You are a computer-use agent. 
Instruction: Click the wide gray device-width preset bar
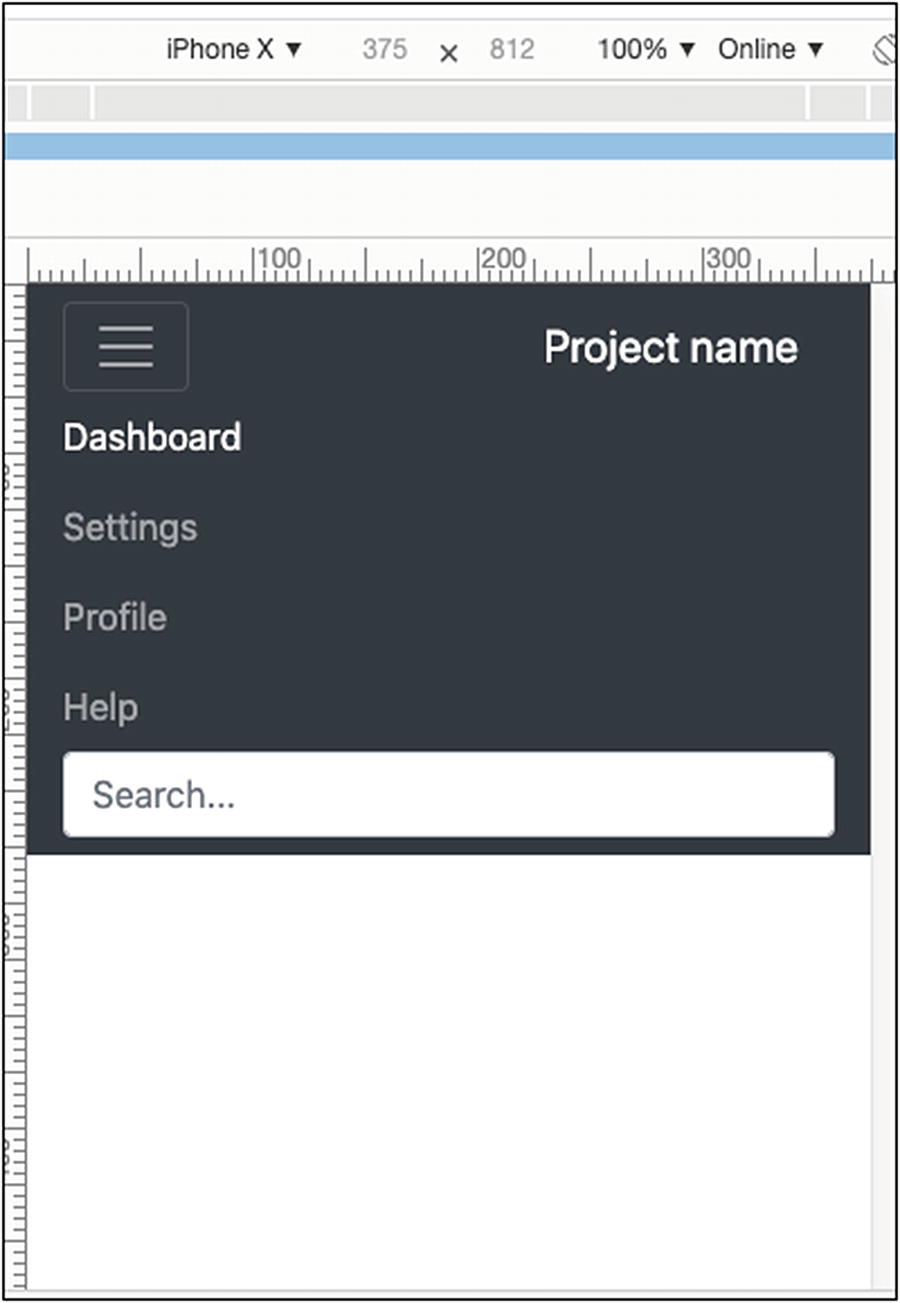450,103
